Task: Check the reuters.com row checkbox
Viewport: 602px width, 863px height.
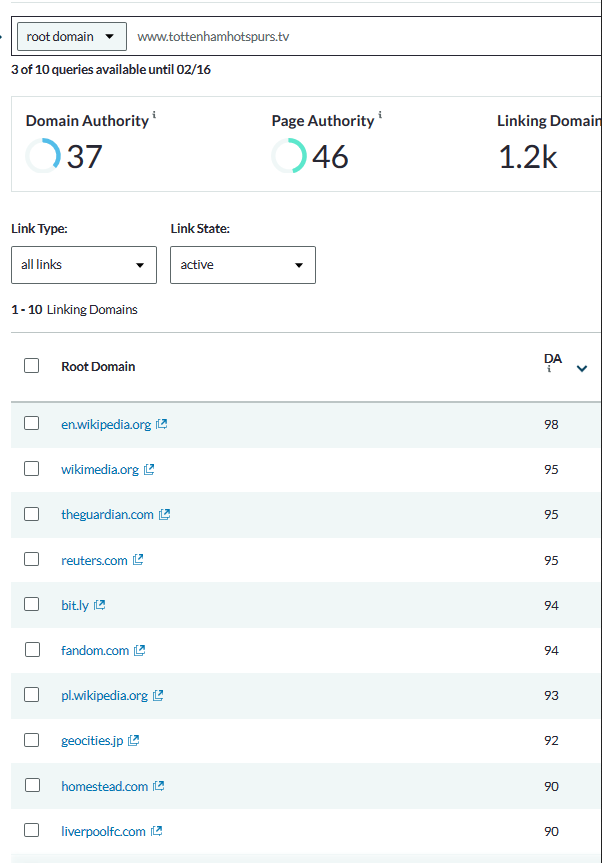Action: (x=31, y=559)
